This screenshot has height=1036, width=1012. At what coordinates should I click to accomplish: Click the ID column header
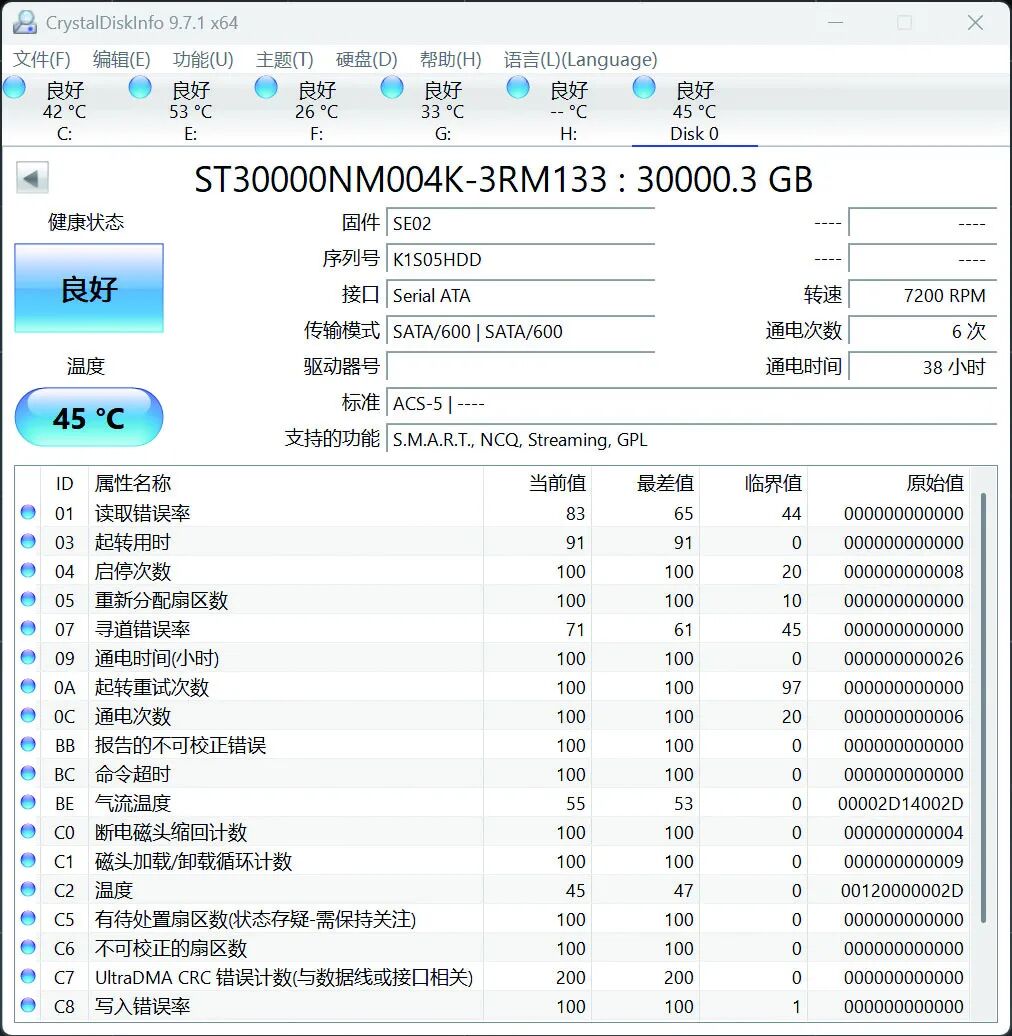tap(65, 484)
